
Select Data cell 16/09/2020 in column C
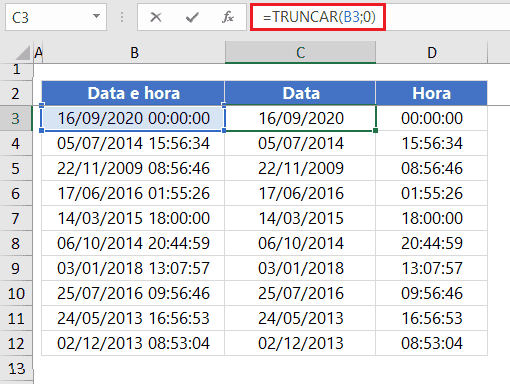coord(300,118)
